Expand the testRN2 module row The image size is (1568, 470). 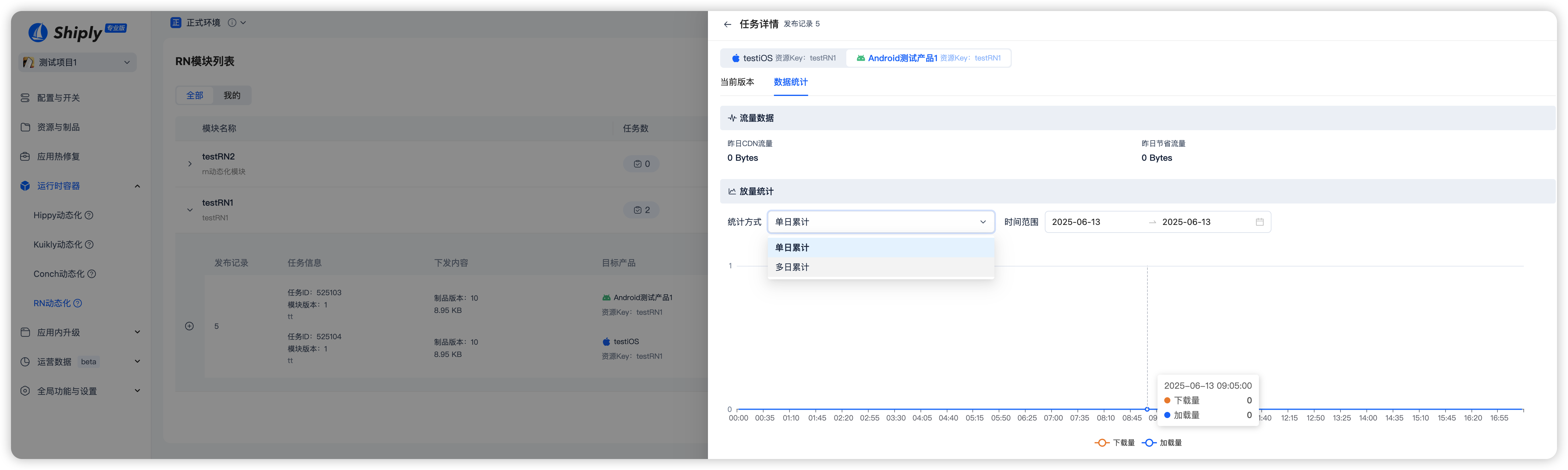[x=190, y=164]
